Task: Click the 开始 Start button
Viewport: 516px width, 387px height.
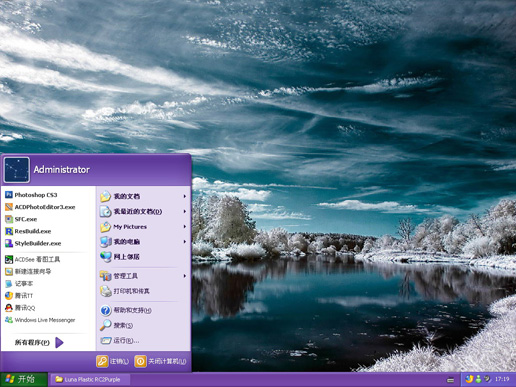Action: tap(24, 379)
